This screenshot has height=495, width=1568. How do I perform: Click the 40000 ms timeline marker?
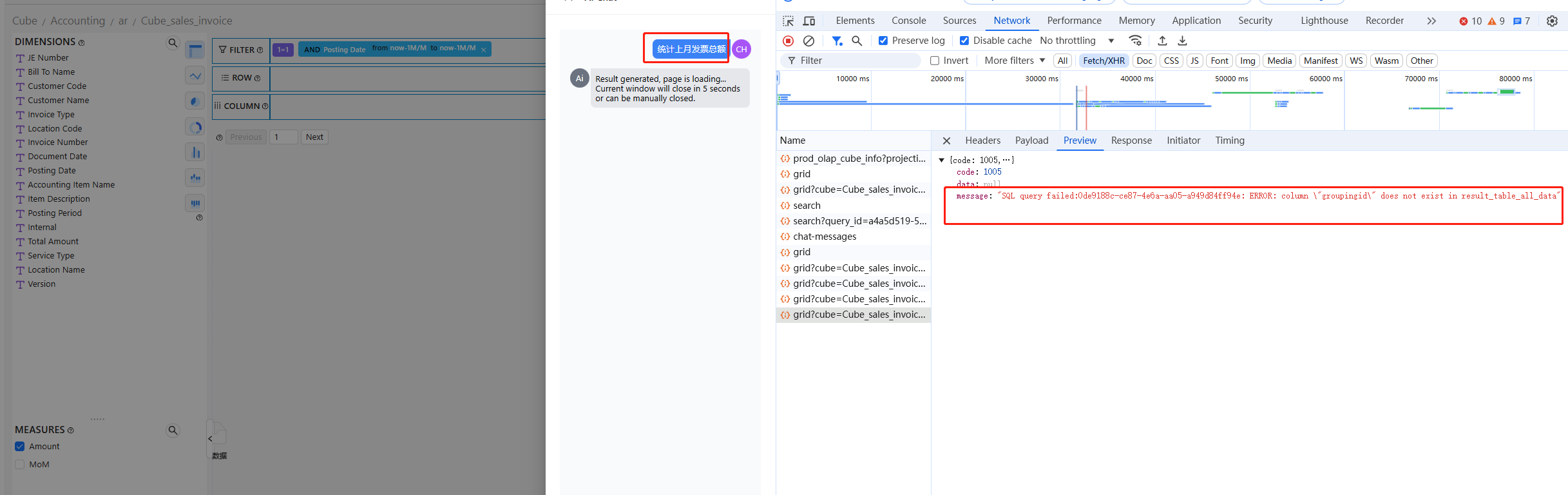click(x=1136, y=79)
